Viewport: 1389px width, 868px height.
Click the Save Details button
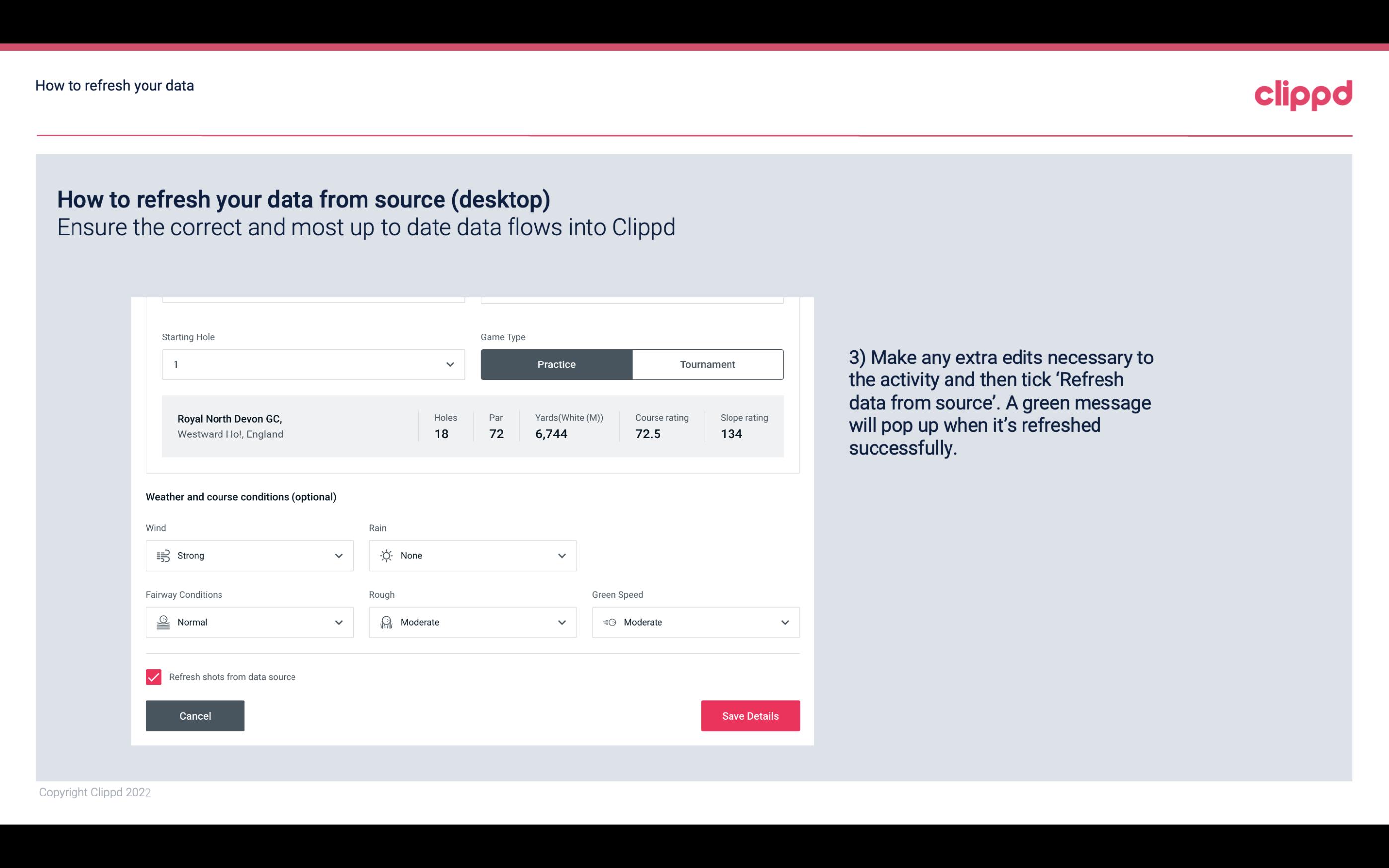(x=750, y=716)
